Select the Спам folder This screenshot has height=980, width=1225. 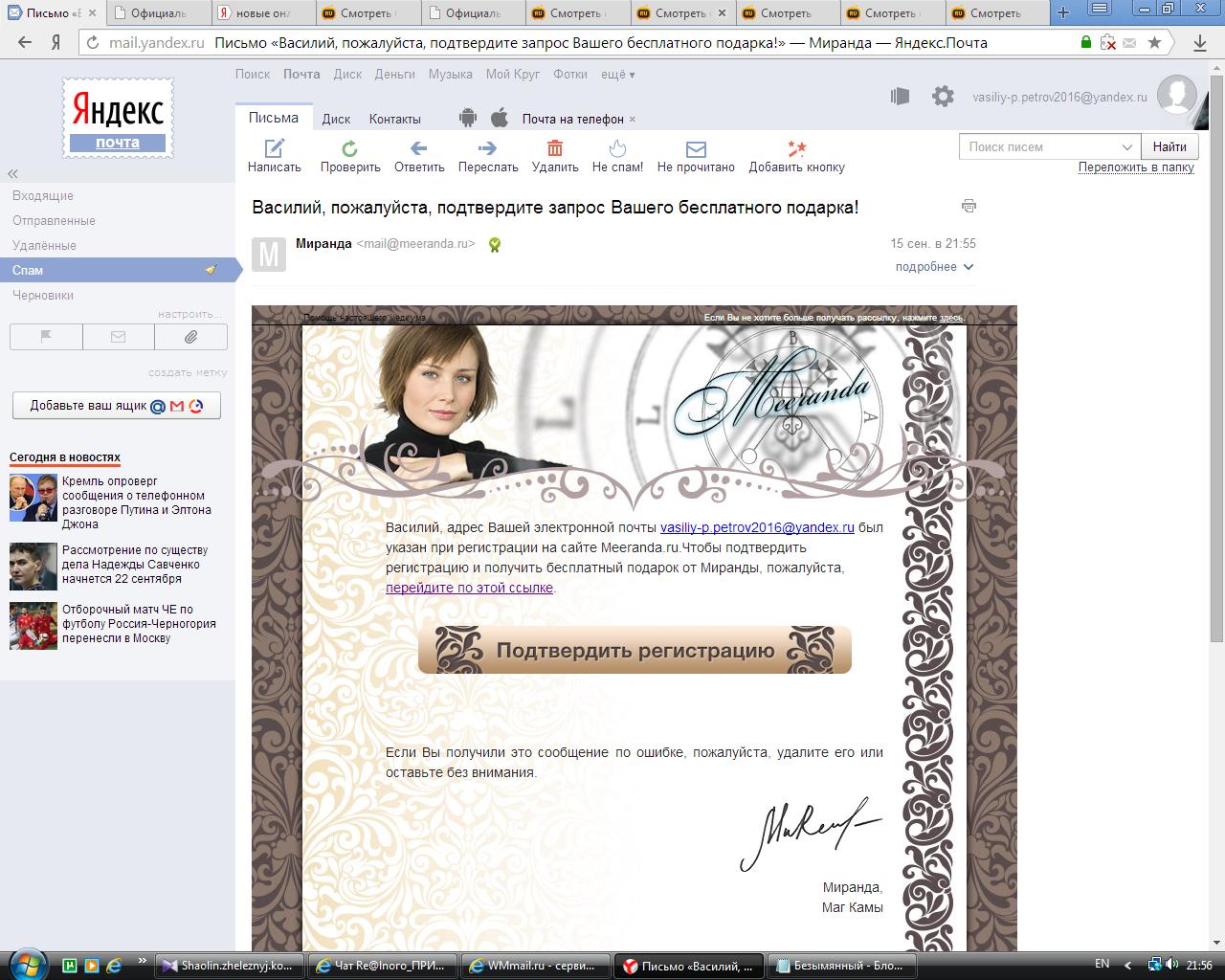point(118,270)
